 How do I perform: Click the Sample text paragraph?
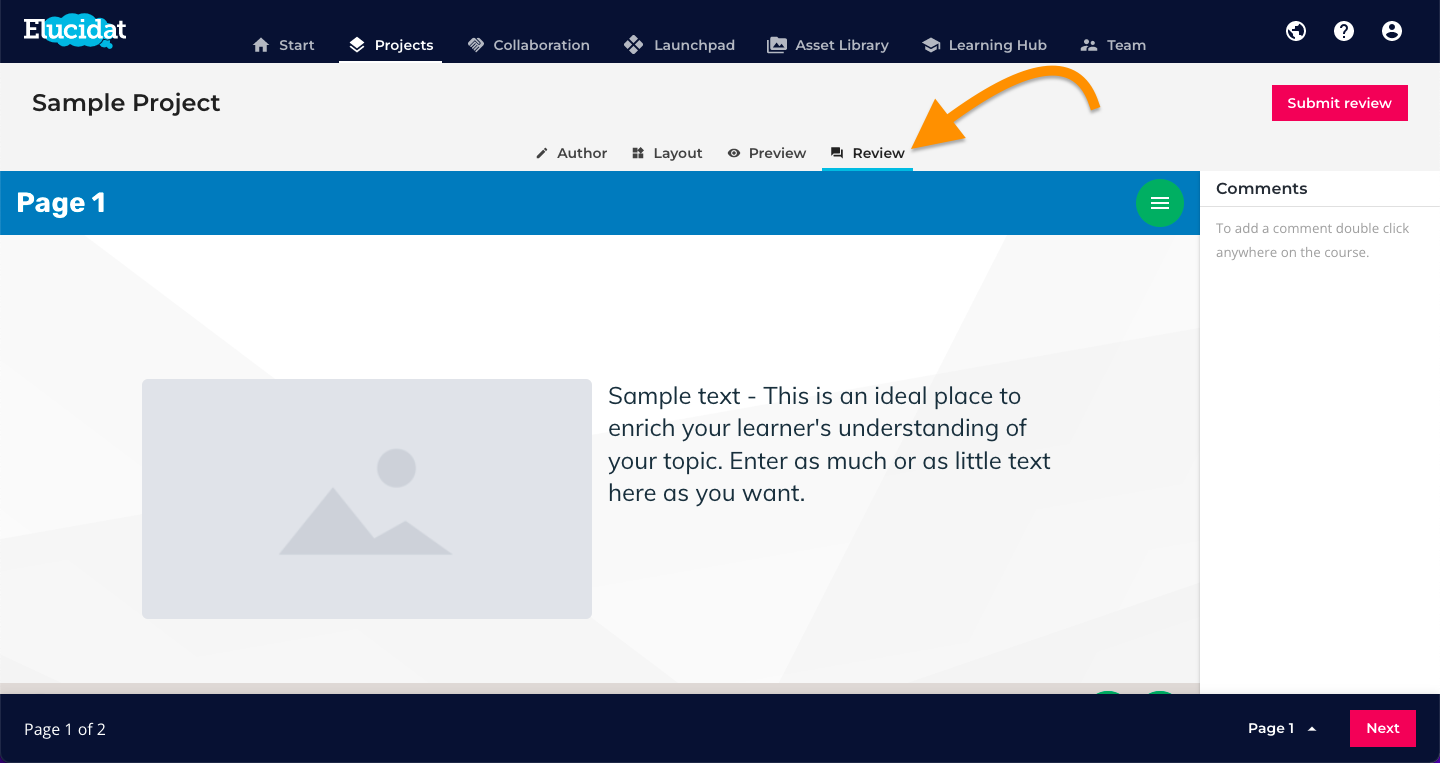point(830,444)
